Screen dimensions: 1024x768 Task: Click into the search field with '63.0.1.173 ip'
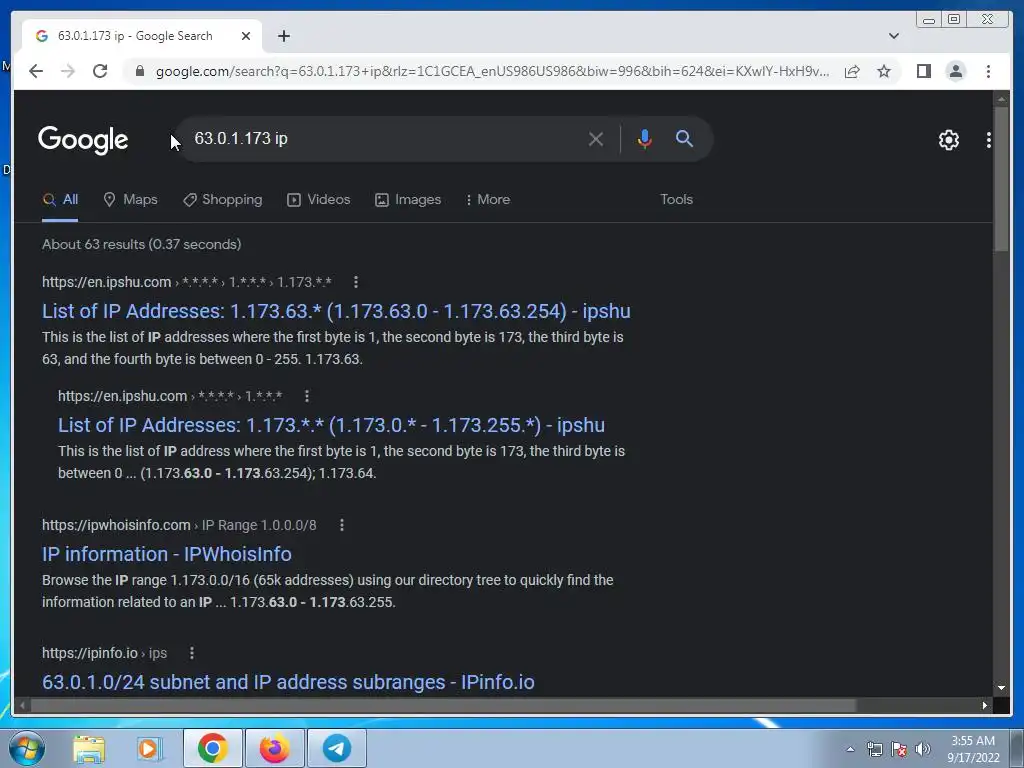pyautogui.click(x=385, y=138)
